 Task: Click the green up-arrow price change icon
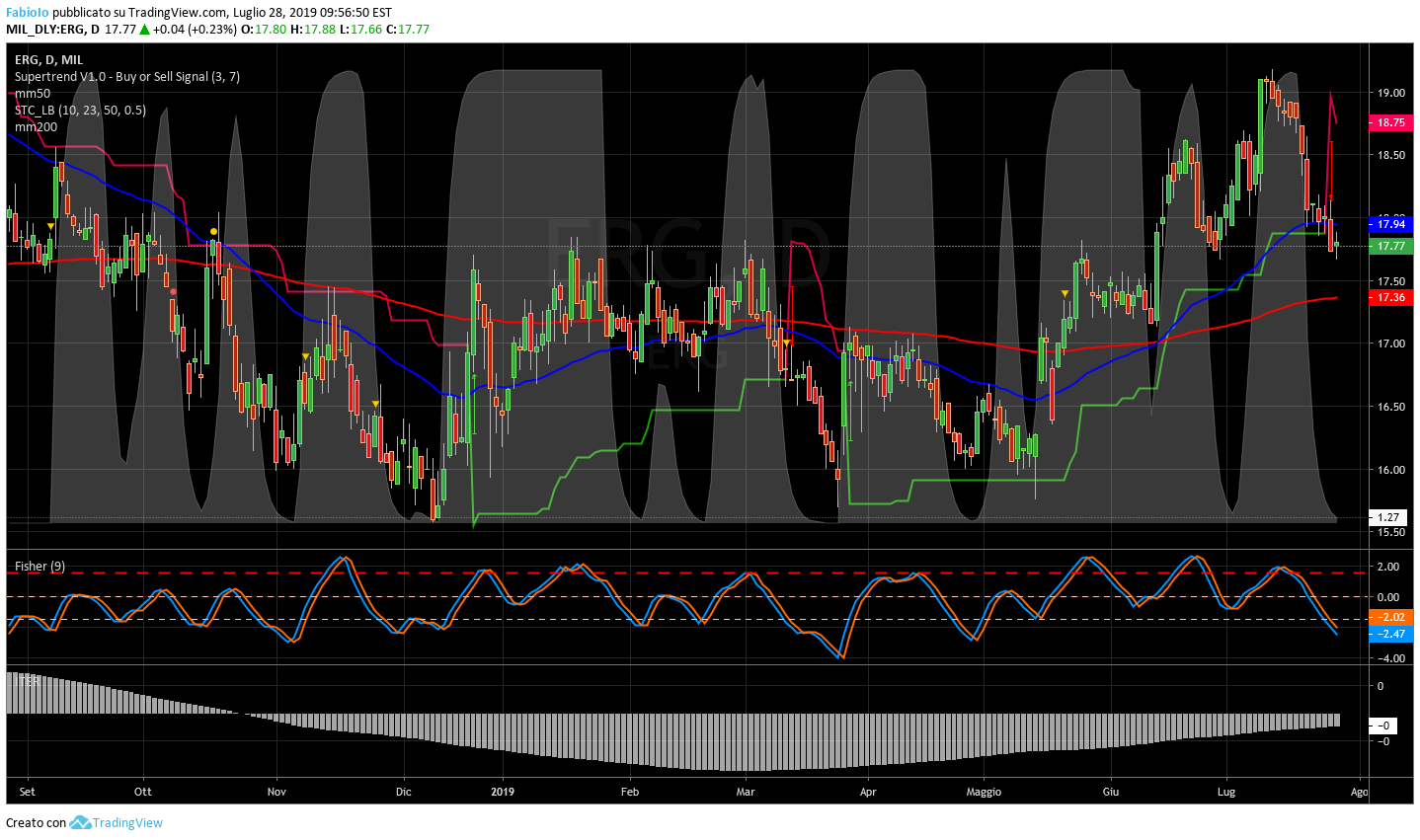coord(144,29)
